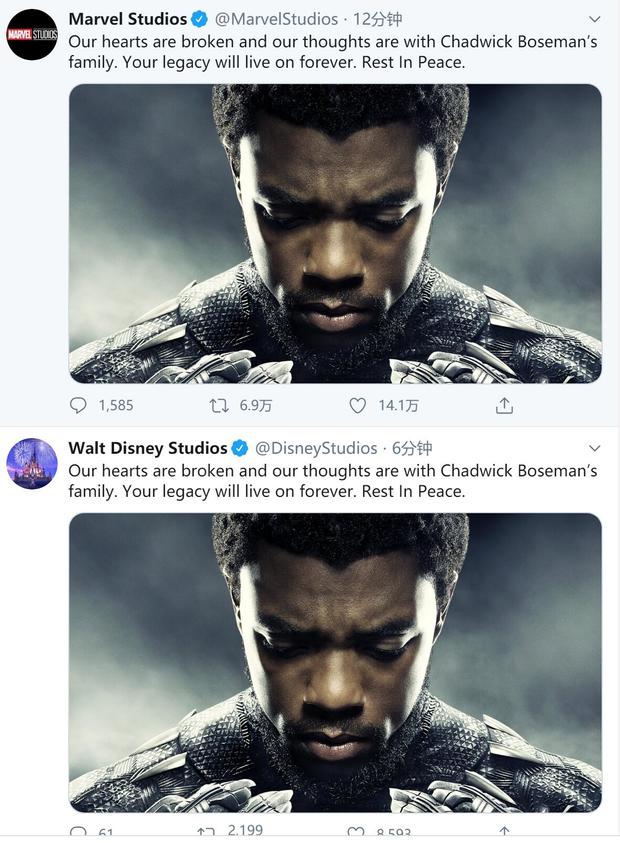This screenshot has width=620, height=843.
Task: Open Marvel Studios profile avatar
Action: click(32, 34)
